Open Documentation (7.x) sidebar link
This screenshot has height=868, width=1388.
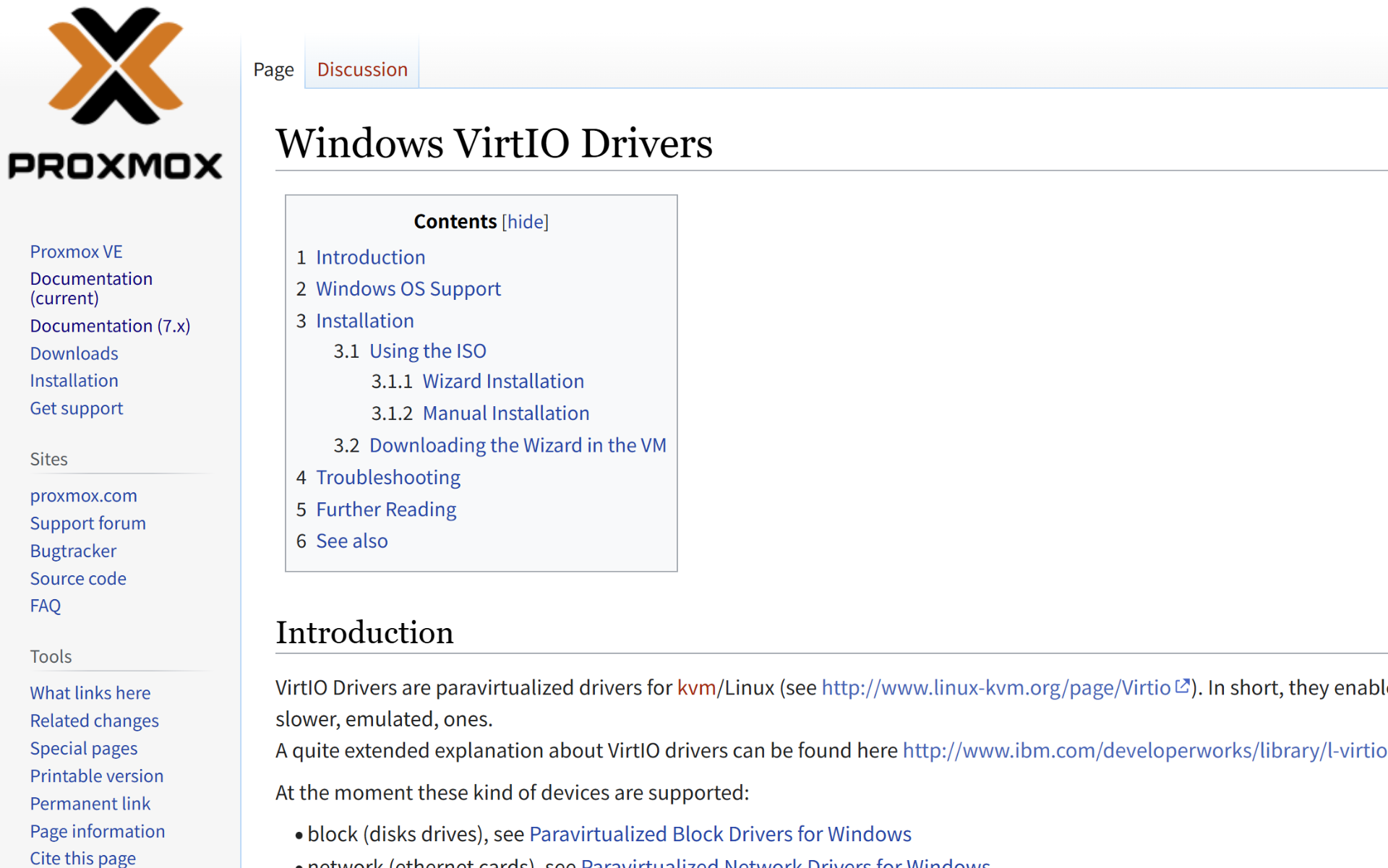[x=110, y=326]
